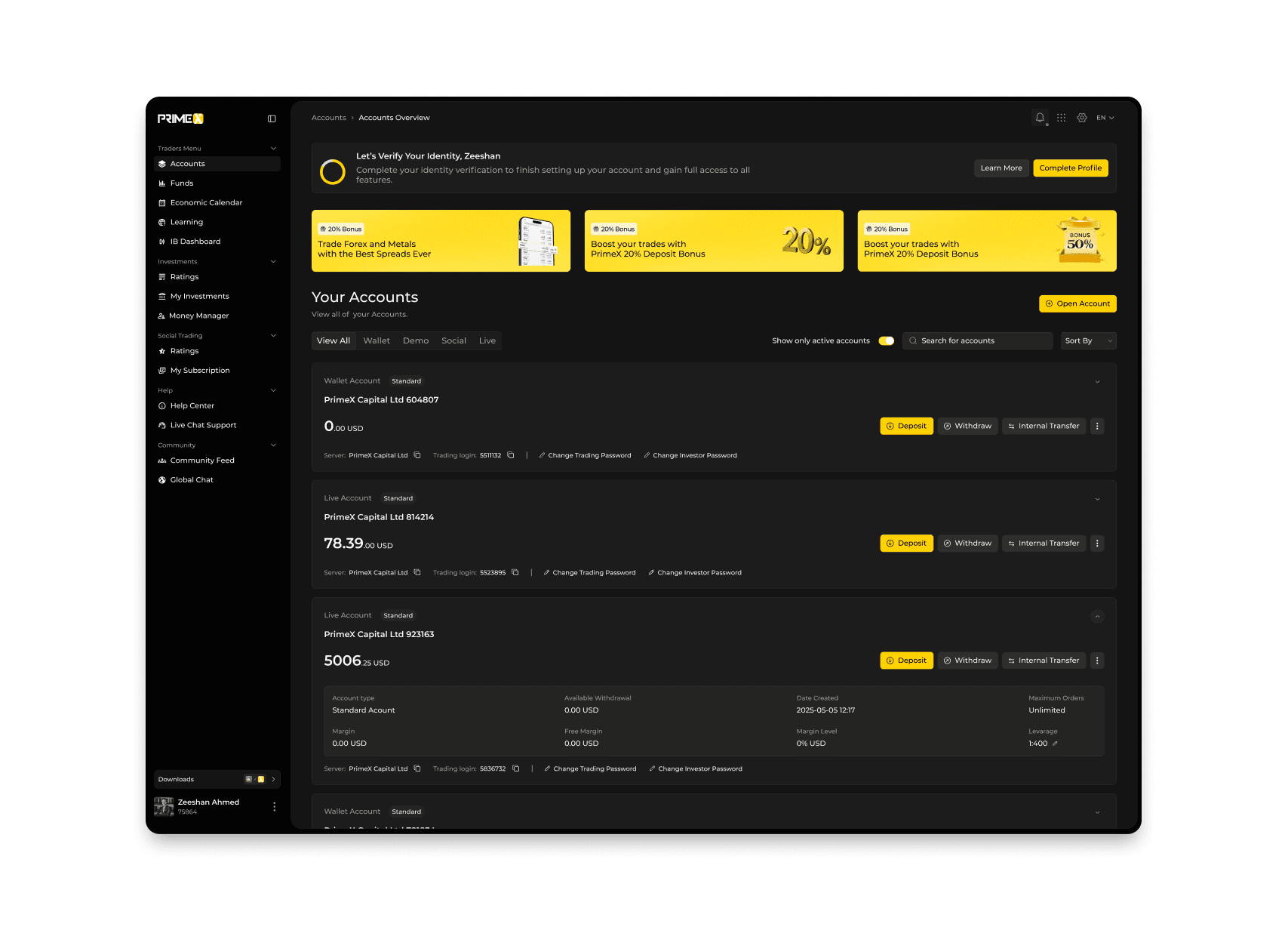
Task: Collapse details for Live Account 923163
Action: 1097,617
